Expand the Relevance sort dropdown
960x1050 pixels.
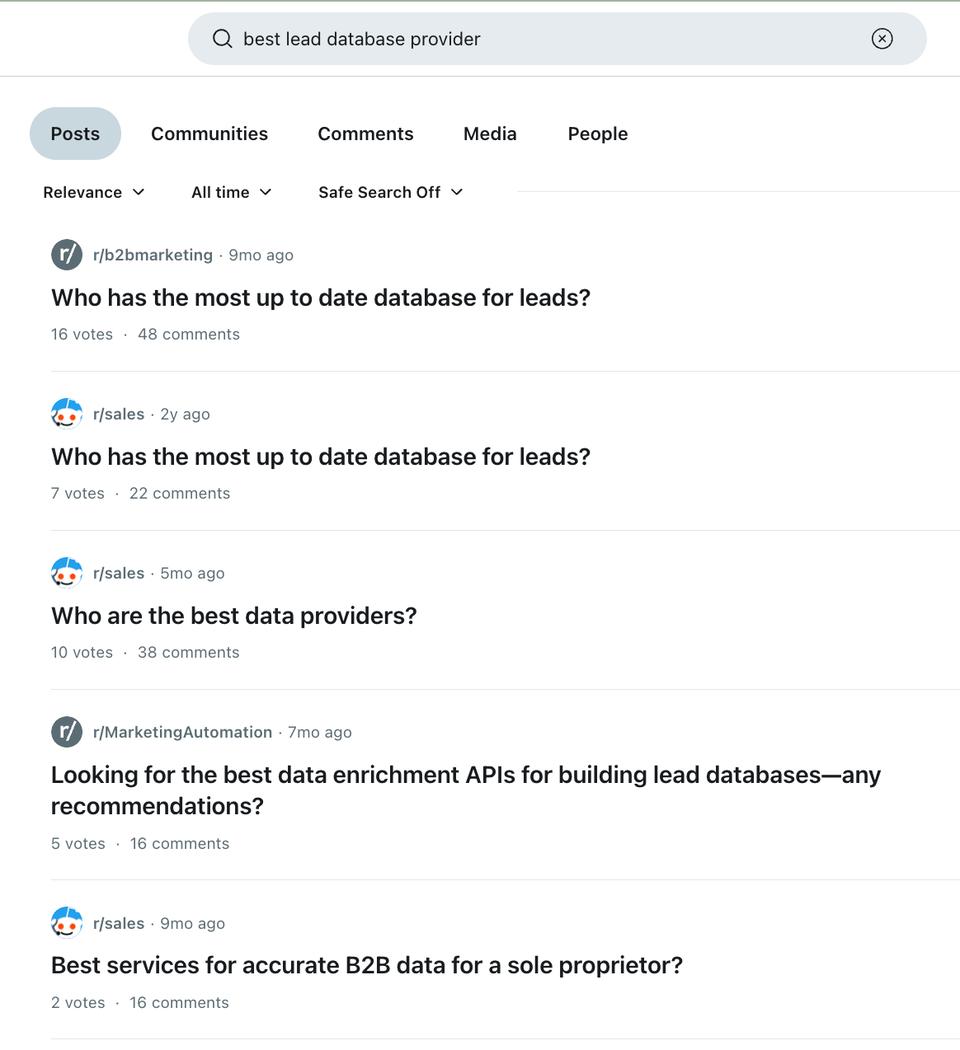(x=94, y=192)
